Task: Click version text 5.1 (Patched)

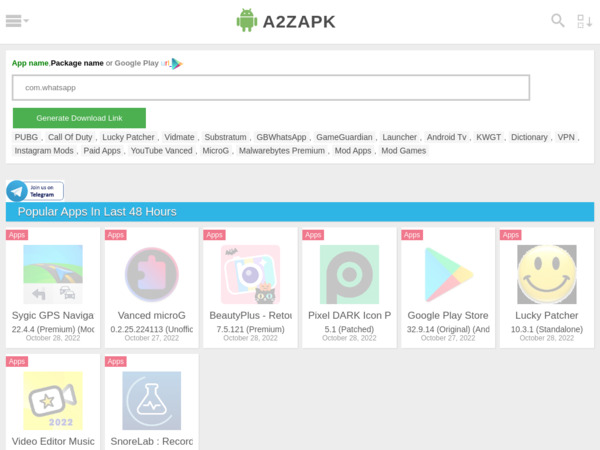Action: tap(349, 329)
